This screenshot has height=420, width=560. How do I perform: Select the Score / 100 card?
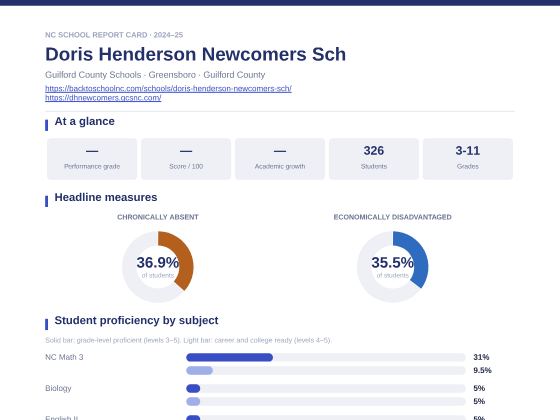click(186, 159)
